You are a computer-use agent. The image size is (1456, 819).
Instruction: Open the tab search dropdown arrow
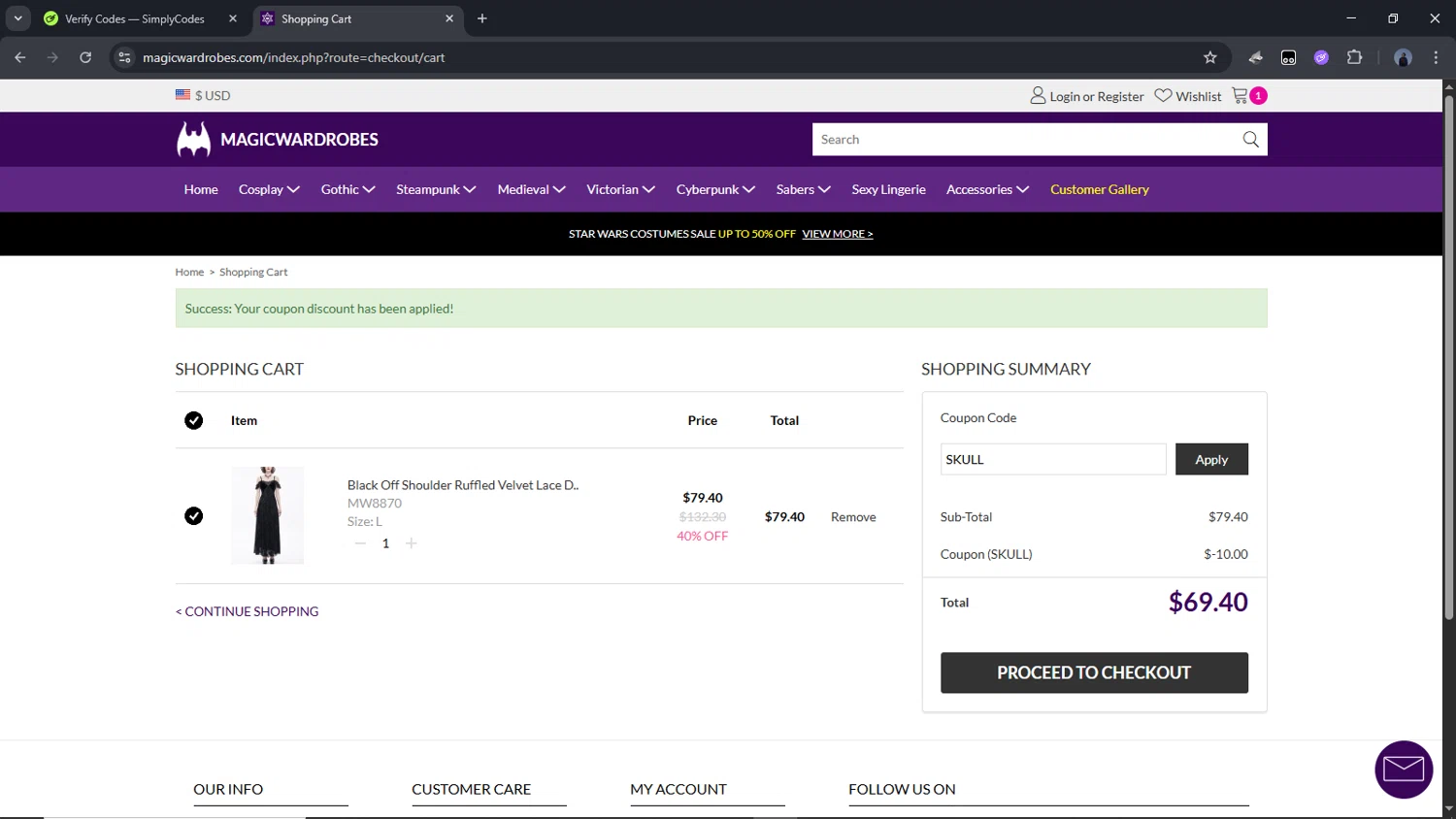pyautogui.click(x=17, y=18)
